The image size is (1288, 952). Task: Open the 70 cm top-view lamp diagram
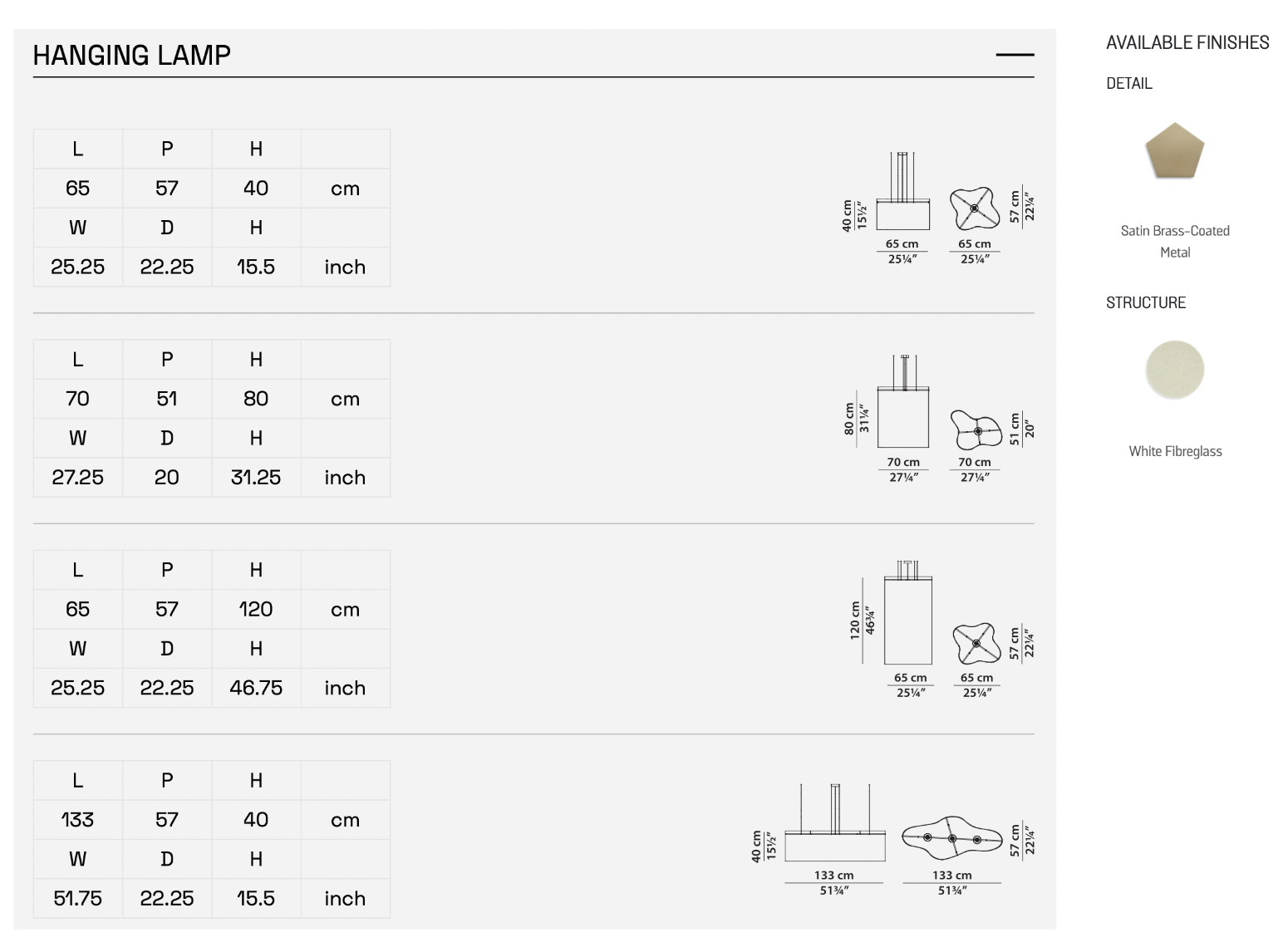976,429
